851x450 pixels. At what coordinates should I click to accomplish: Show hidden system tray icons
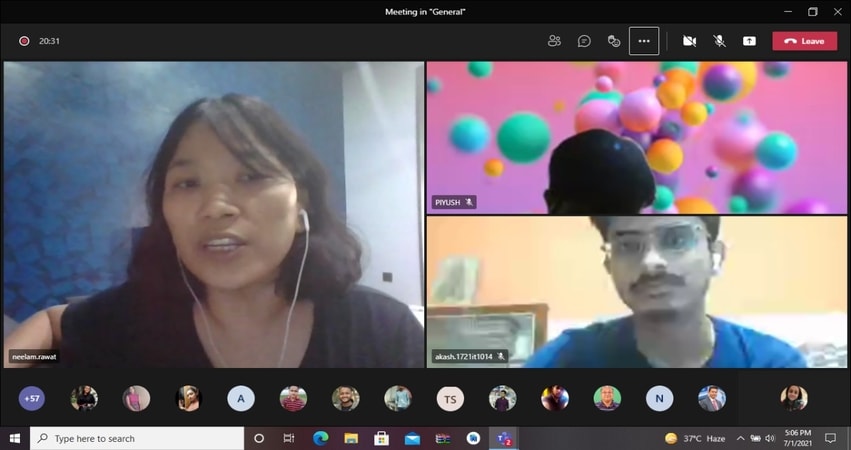coord(740,438)
